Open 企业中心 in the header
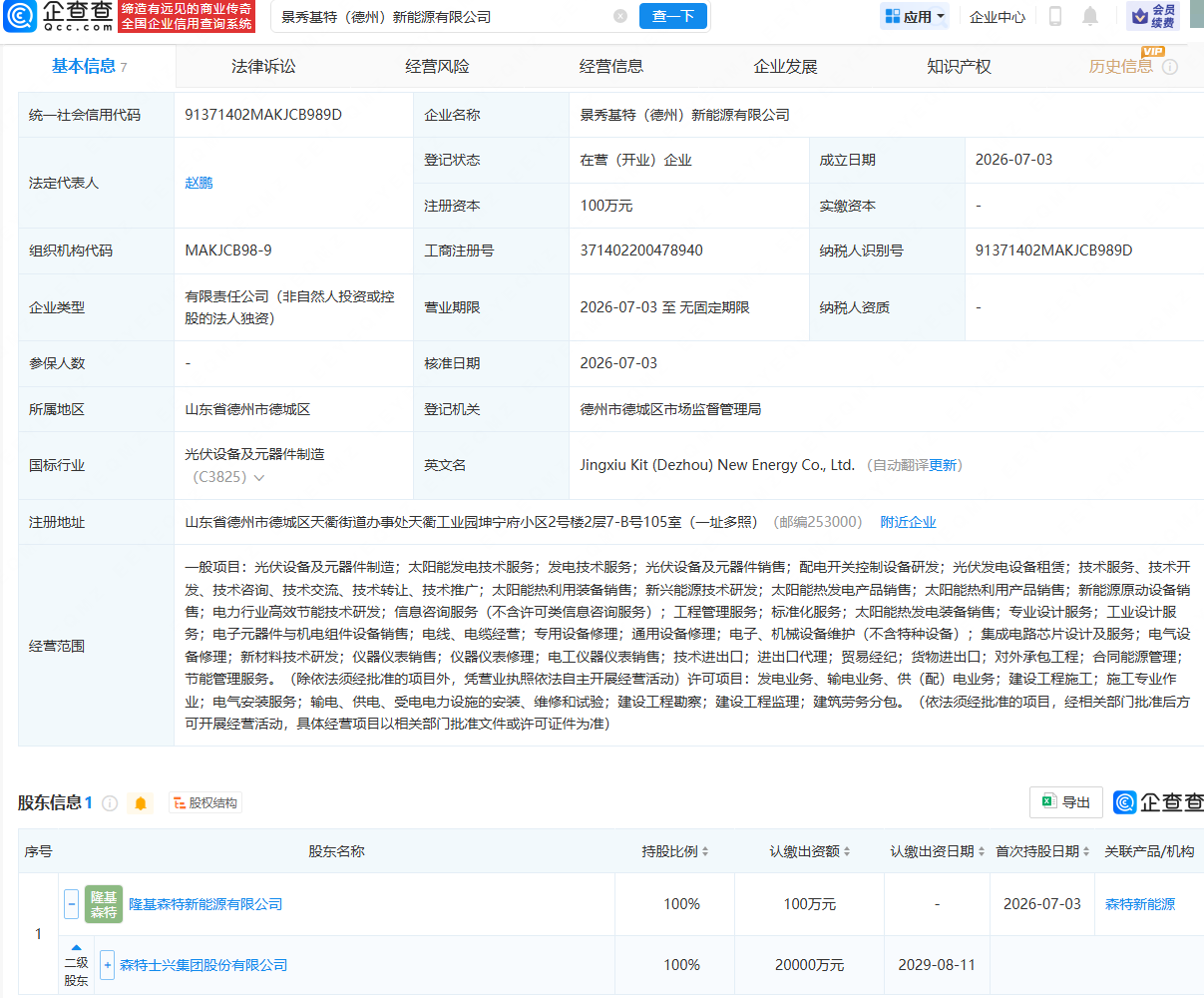This screenshot has width=1204, height=998. tap(998, 17)
